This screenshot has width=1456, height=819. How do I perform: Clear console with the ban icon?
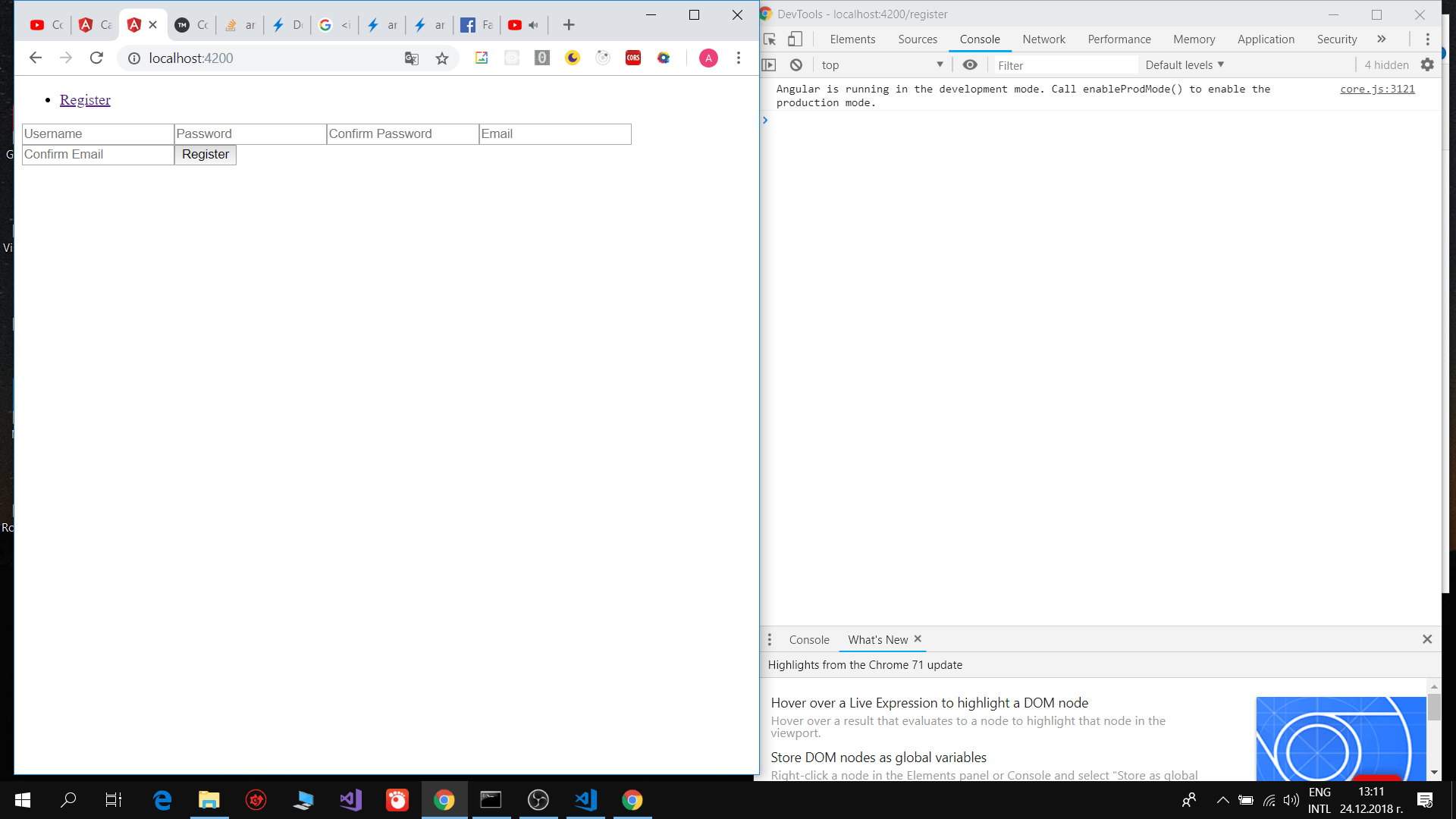click(x=796, y=65)
